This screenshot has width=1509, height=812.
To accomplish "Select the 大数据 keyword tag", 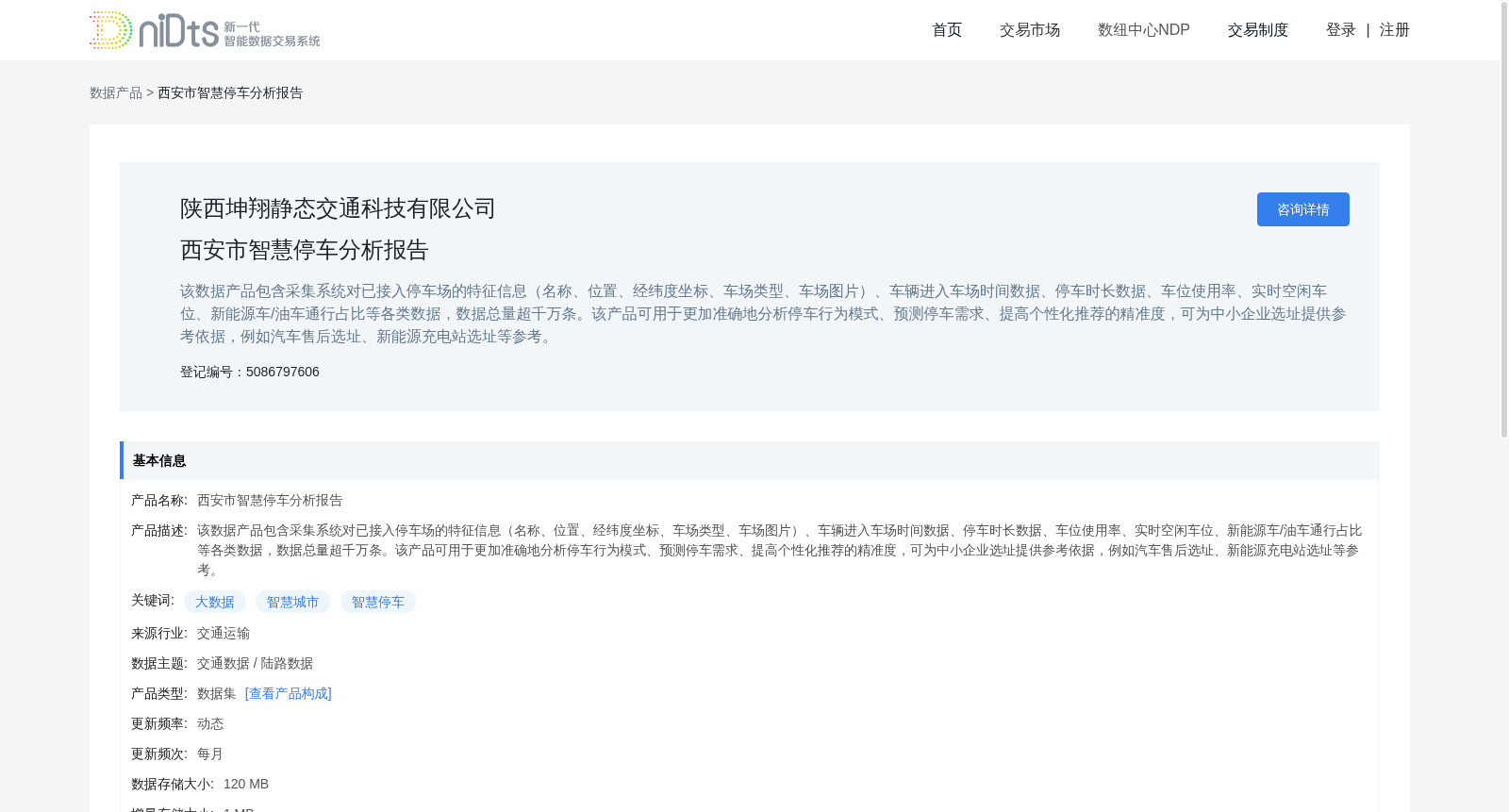I will tap(215, 602).
